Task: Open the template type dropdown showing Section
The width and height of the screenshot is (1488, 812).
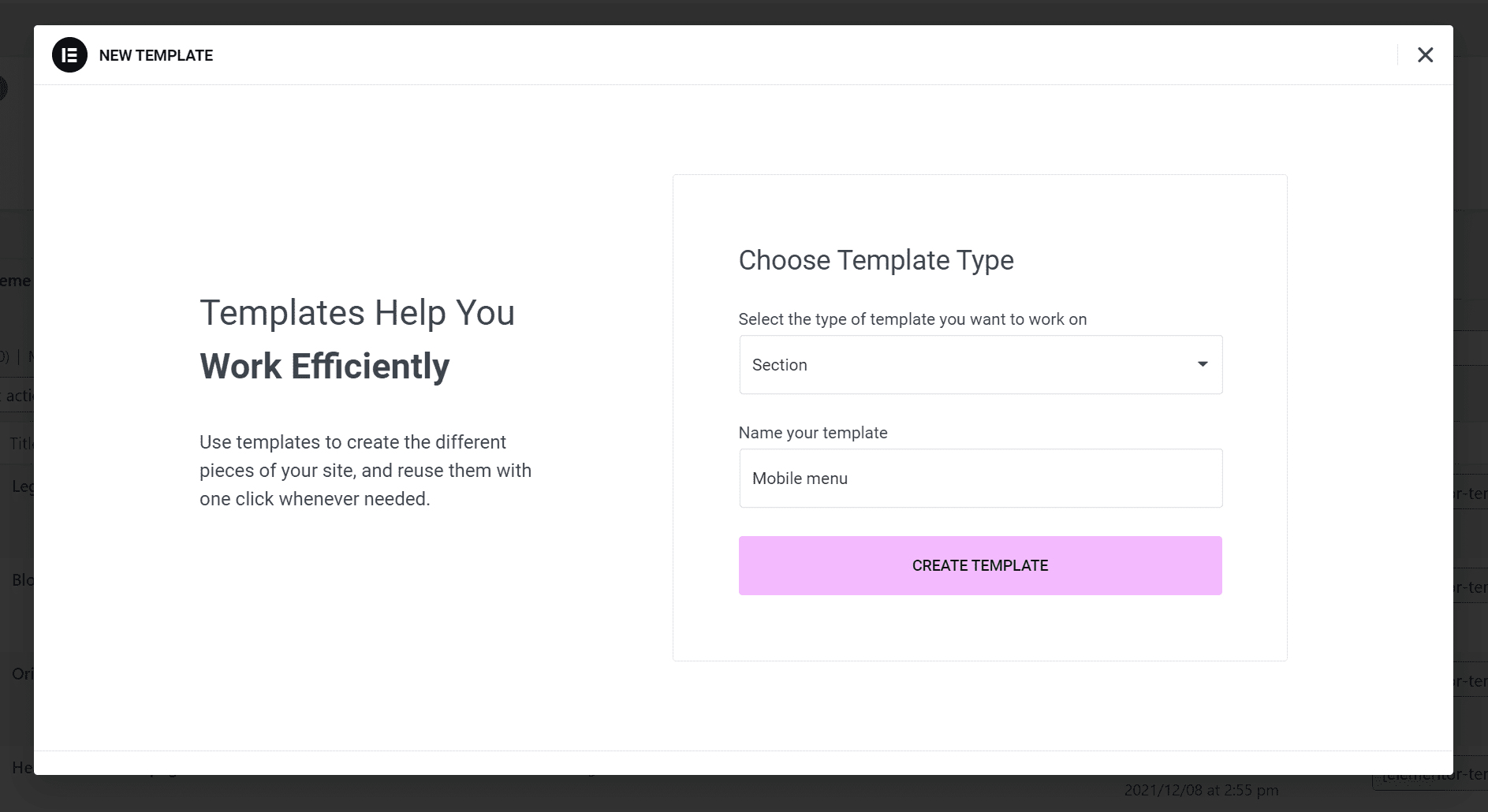Action: [980, 364]
